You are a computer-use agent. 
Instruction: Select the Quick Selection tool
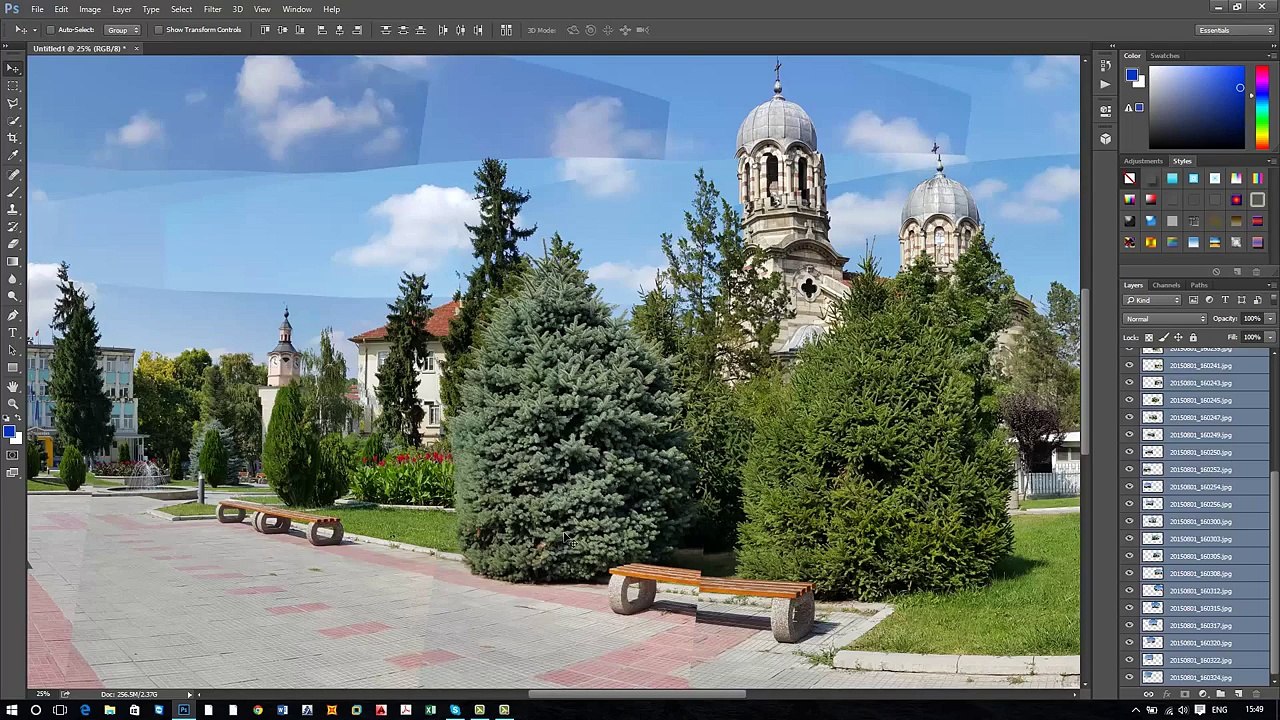tap(13, 121)
